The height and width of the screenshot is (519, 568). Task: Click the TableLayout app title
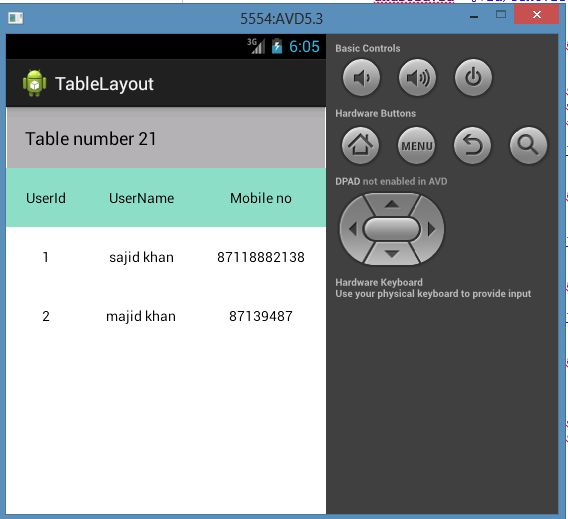(104, 84)
